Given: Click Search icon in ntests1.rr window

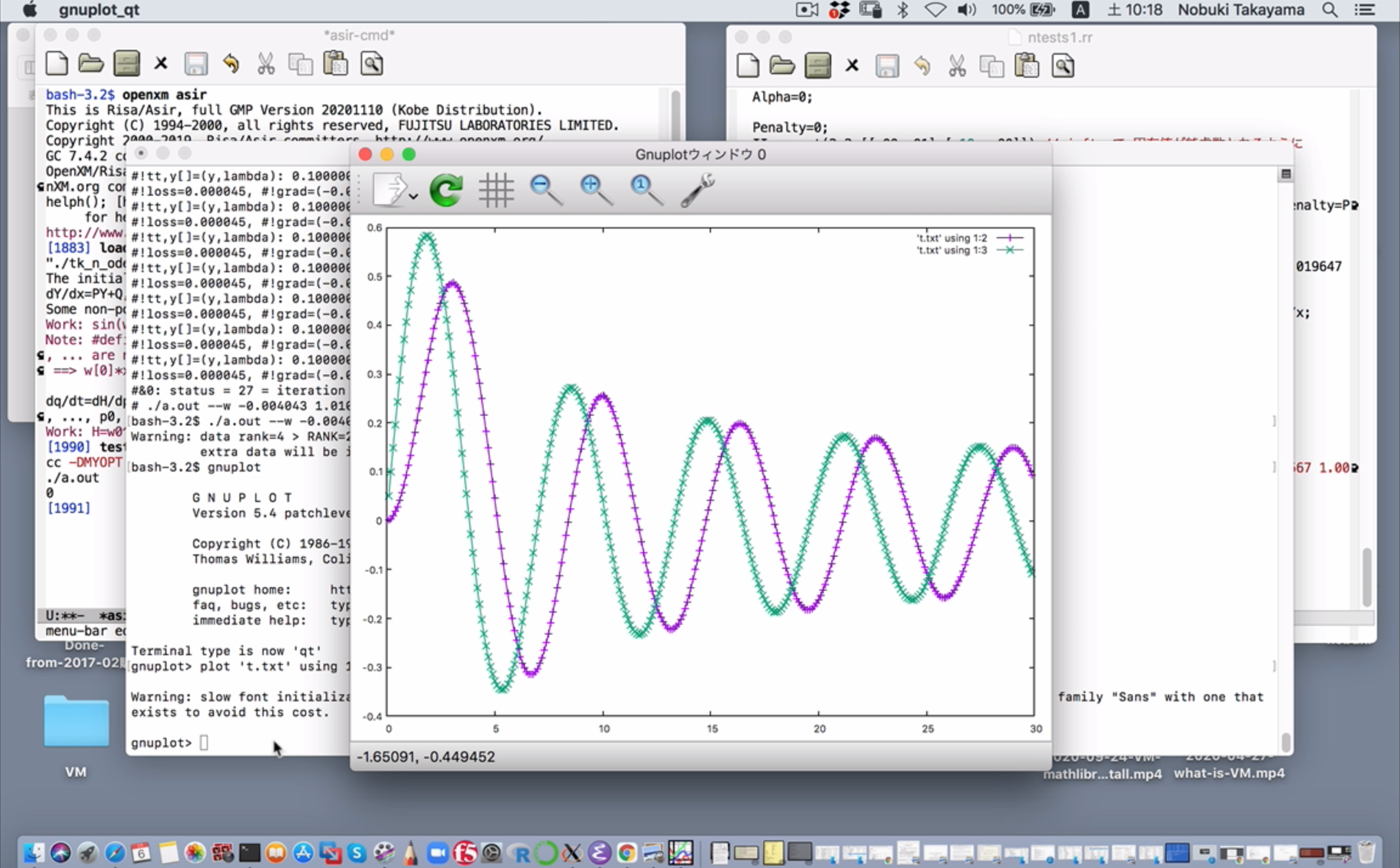Looking at the screenshot, I should pos(1063,66).
